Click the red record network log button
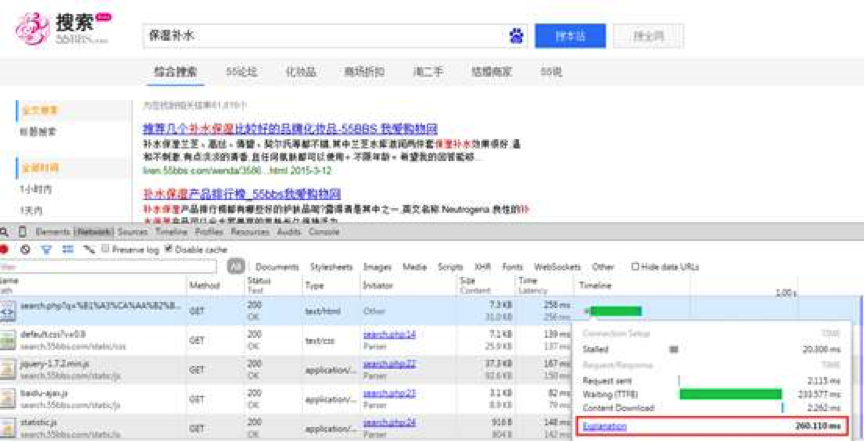This screenshot has height=442, width=865. coord(4,249)
